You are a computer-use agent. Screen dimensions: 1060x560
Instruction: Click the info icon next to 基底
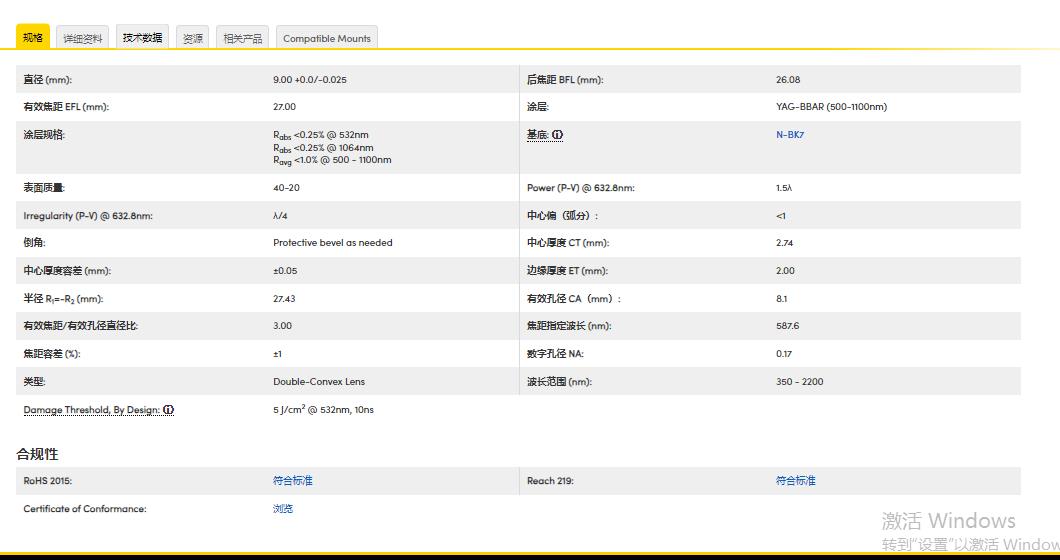tap(558, 135)
